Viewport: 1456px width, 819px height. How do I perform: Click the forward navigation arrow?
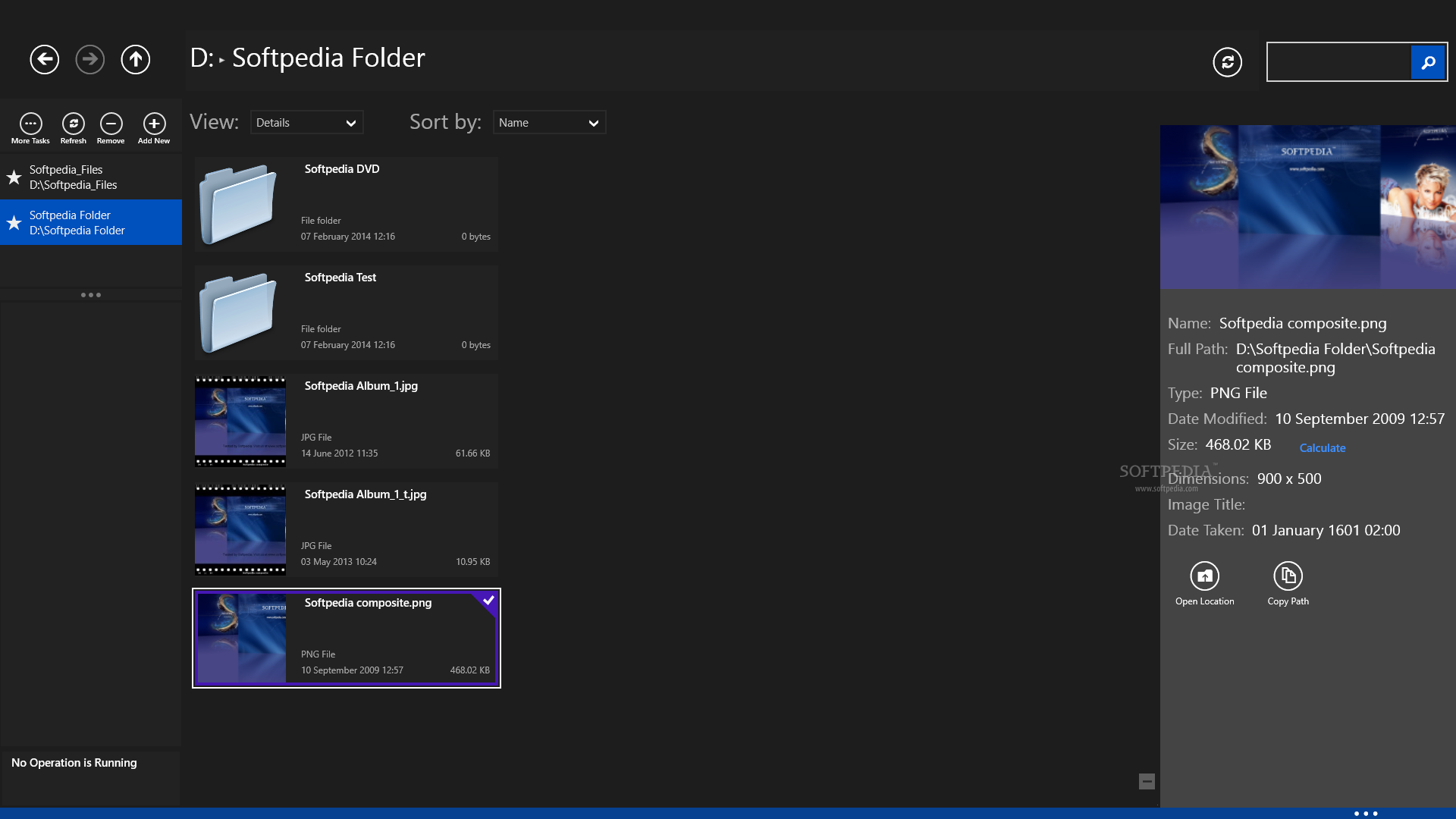pos(90,59)
